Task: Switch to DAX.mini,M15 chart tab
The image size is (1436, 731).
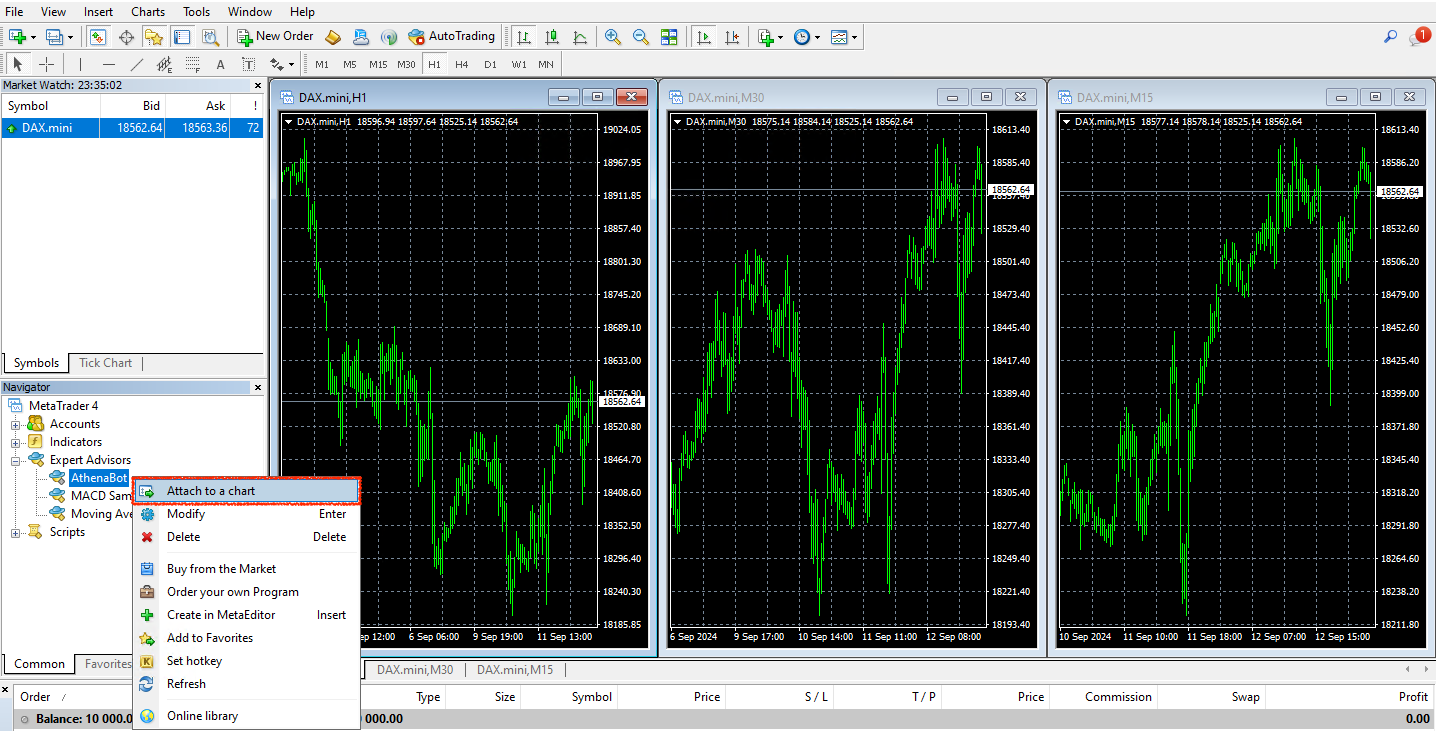Action: pos(515,670)
